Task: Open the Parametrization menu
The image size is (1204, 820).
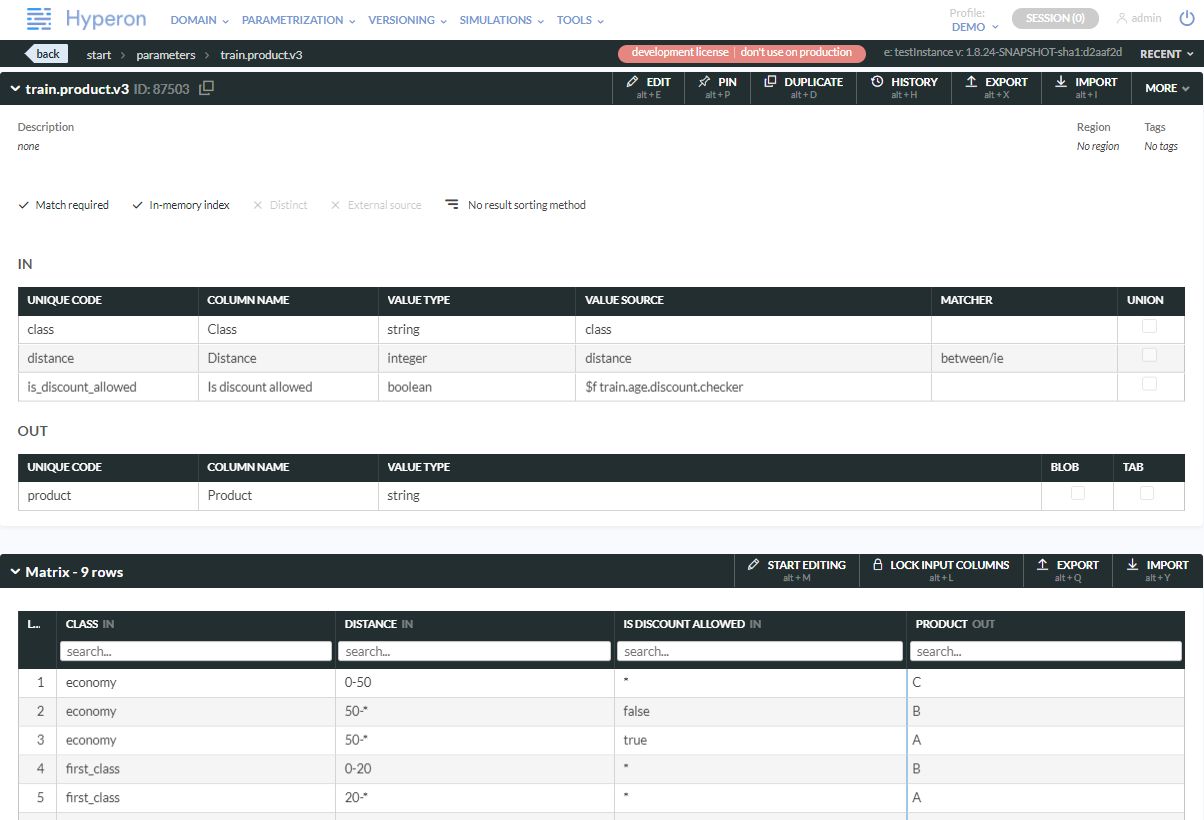Action: 297,20
